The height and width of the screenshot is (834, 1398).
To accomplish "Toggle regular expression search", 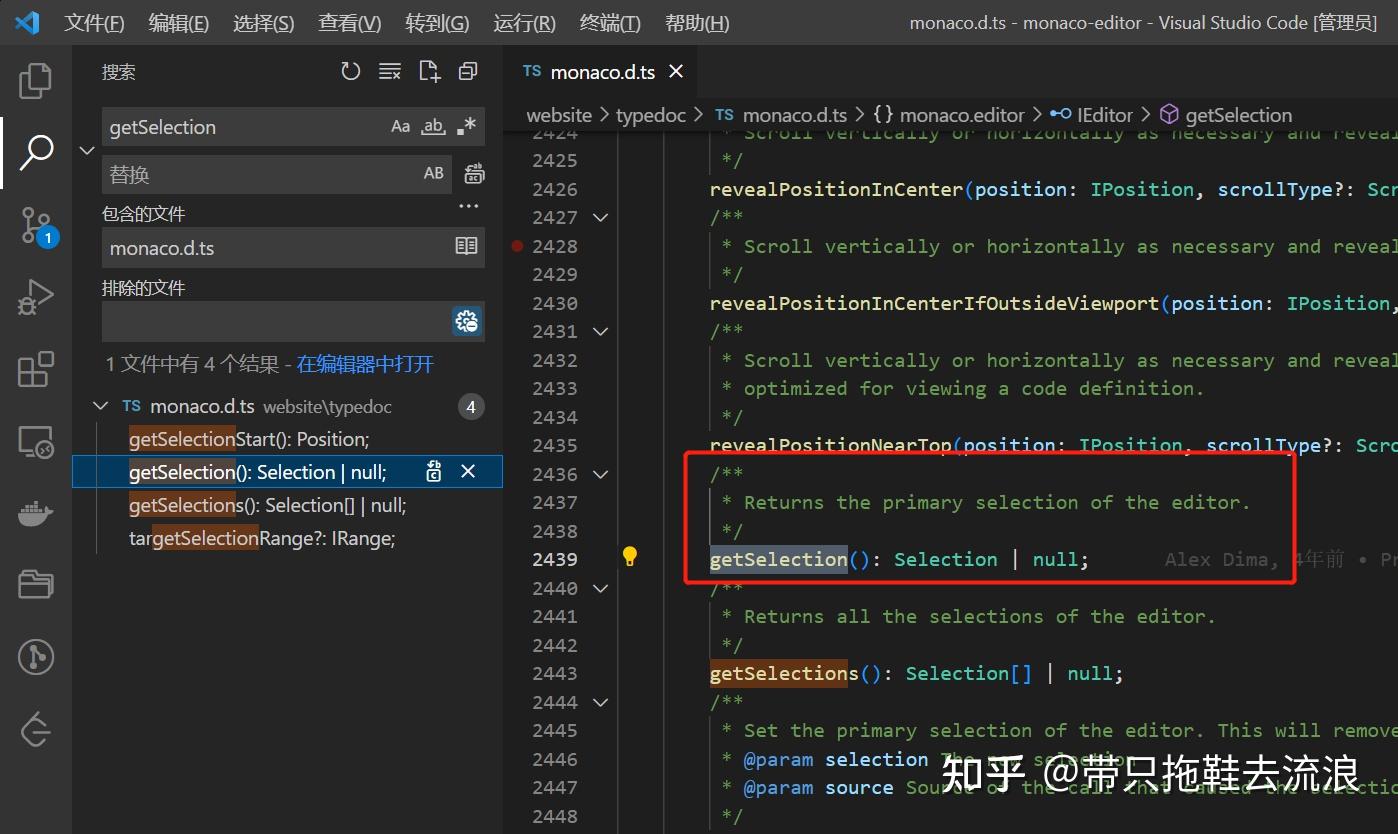I will 464,126.
